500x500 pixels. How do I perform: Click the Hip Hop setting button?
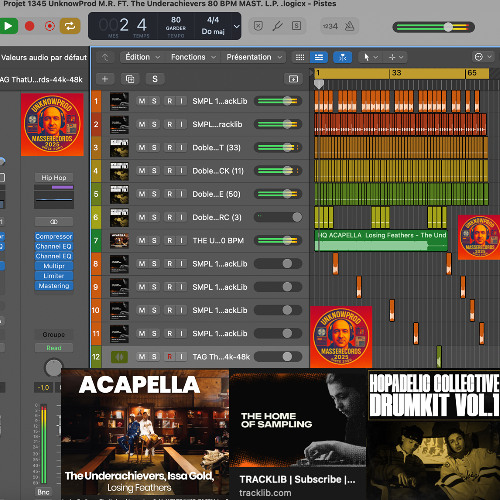[54, 178]
